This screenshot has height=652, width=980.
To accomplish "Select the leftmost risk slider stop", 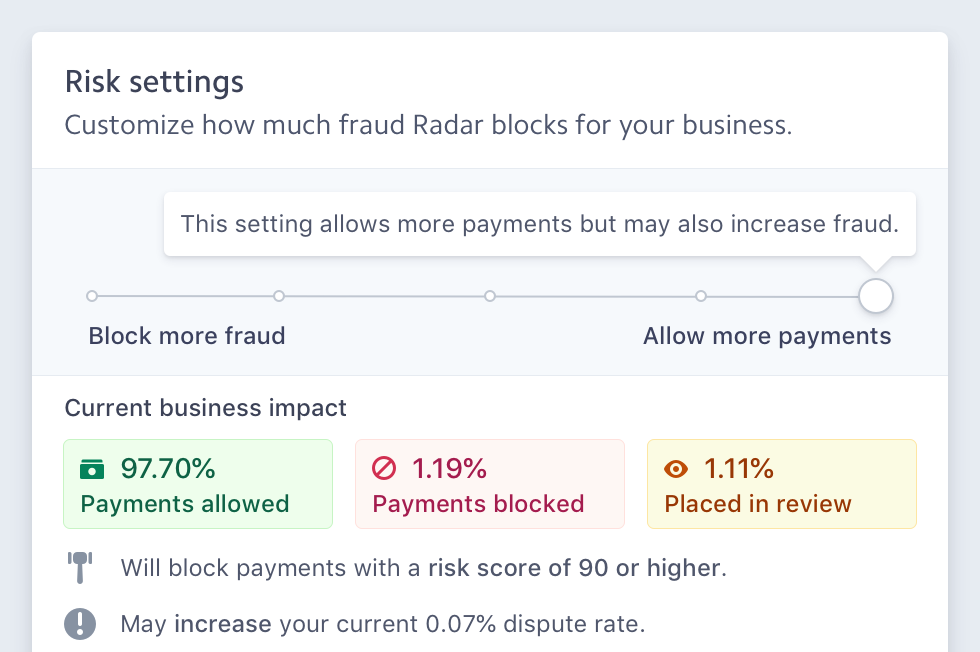I will pos(92,296).
